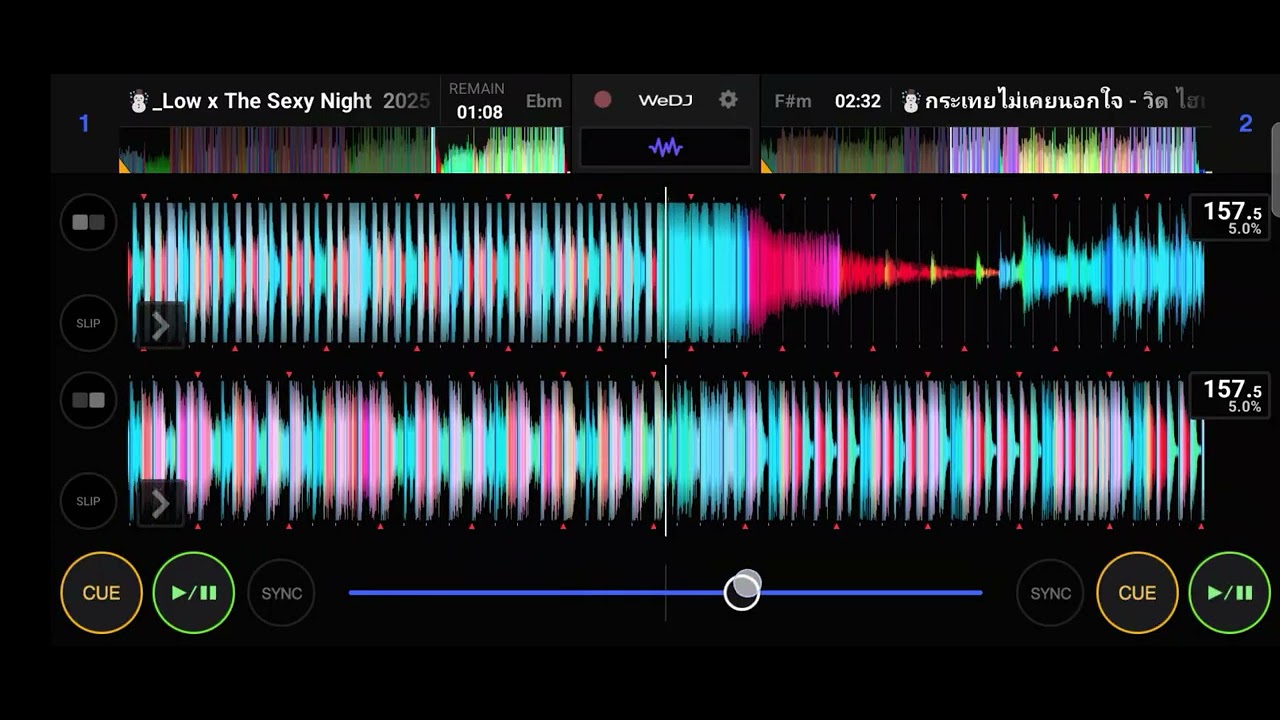Jump within deck 1 track overview waveform

point(343,150)
